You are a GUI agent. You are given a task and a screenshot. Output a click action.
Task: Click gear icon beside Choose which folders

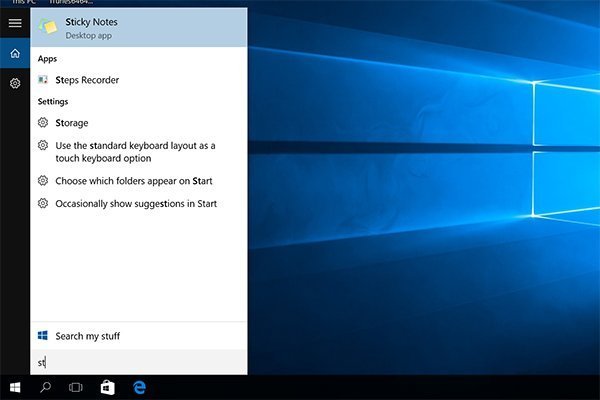43,180
